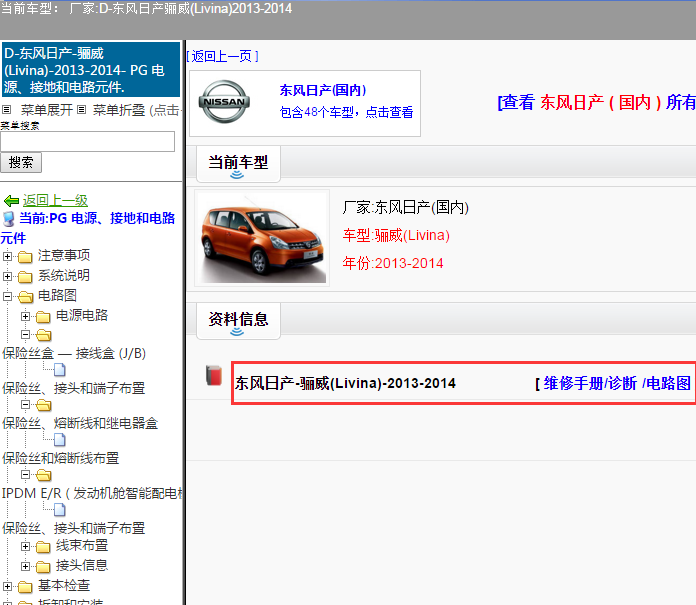Select IPDM E/R 发动机舱智能配电 tree item
This screenshot has width=696, height=605.
92,493
